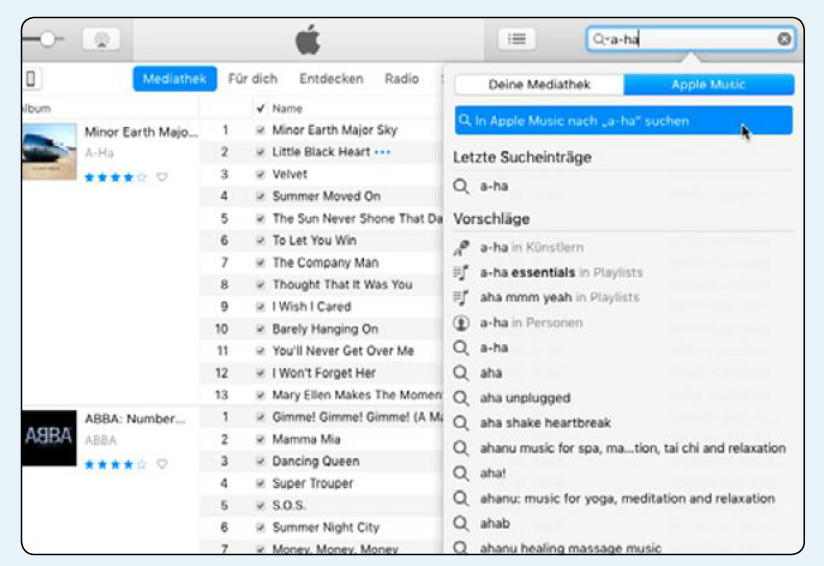
Task: Select the track Barely Hanging On
Action: tap(325, 329)
